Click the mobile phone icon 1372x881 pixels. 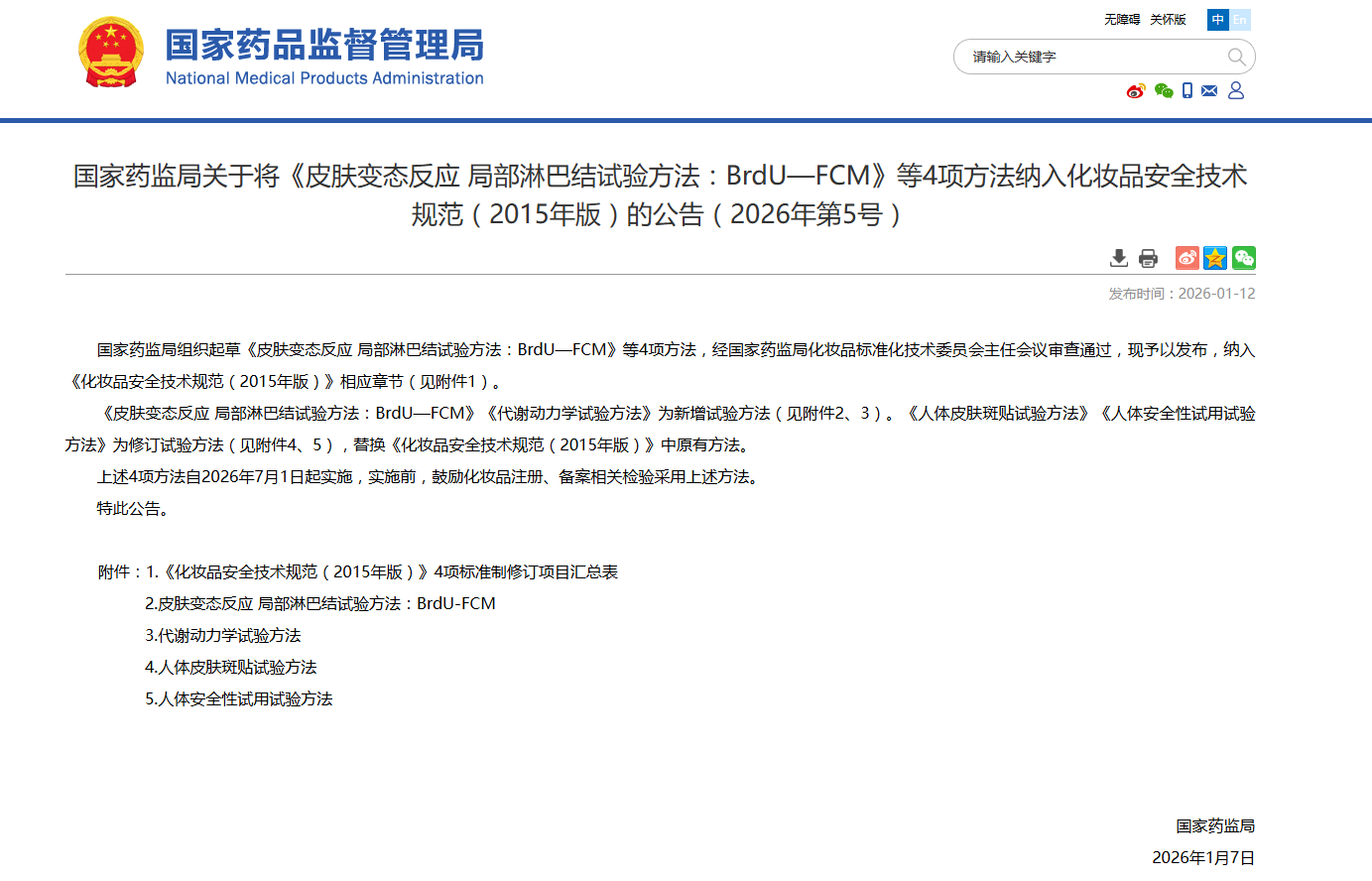(1187, 91)
